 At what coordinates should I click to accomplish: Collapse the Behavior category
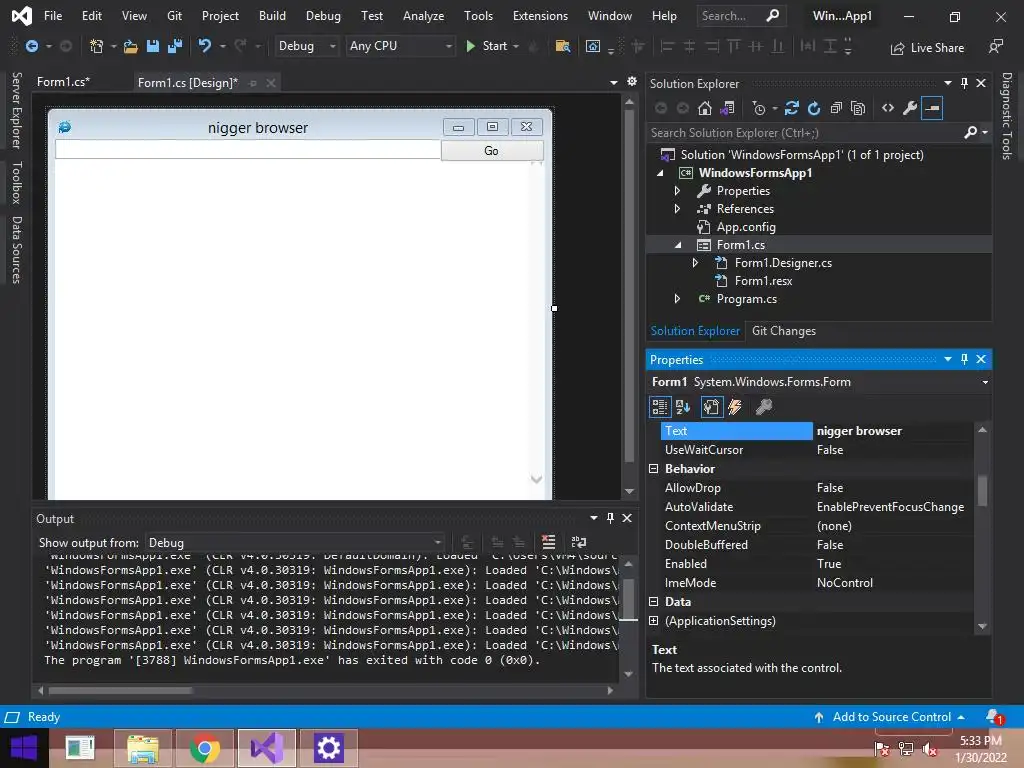click(x=654, y=469)
